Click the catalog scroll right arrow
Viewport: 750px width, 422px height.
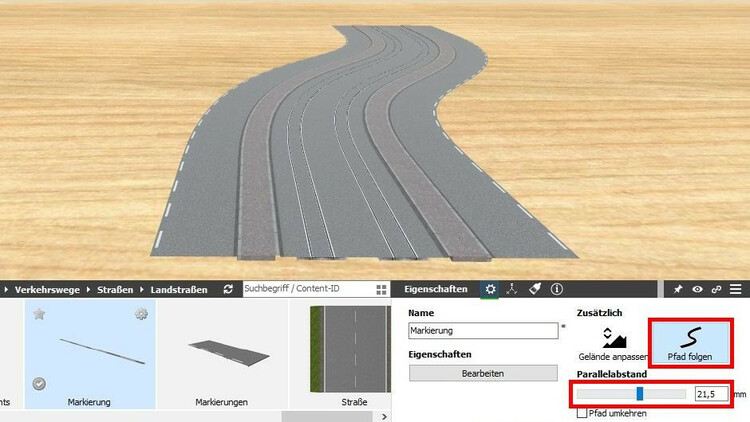click(384, 417)
